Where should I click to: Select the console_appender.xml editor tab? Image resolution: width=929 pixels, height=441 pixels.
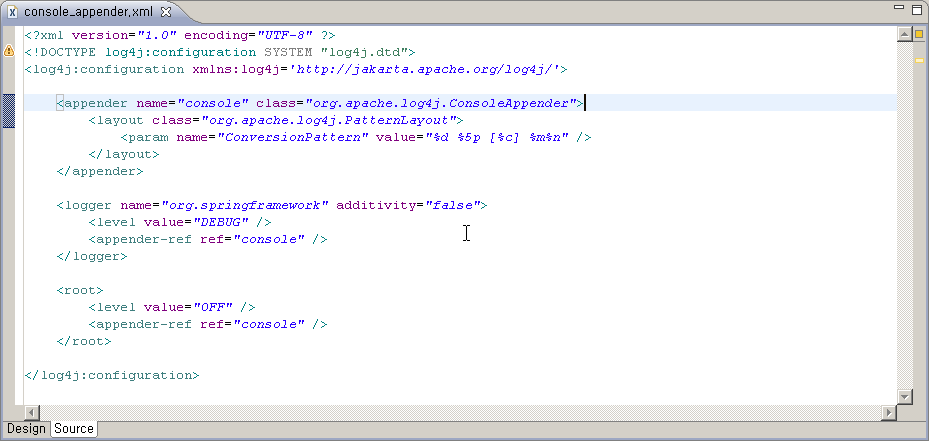[87, 11]
